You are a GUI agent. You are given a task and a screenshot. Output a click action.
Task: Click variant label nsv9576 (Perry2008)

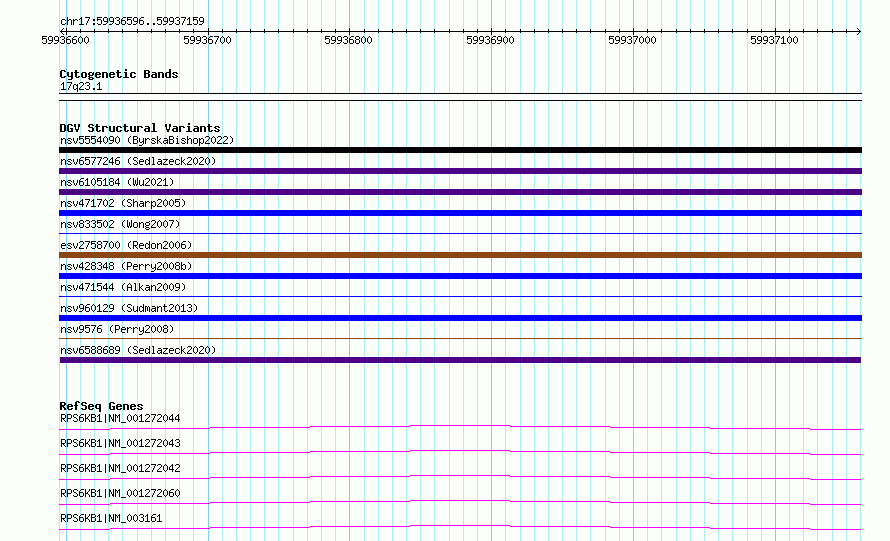click(x=117, y=329)
